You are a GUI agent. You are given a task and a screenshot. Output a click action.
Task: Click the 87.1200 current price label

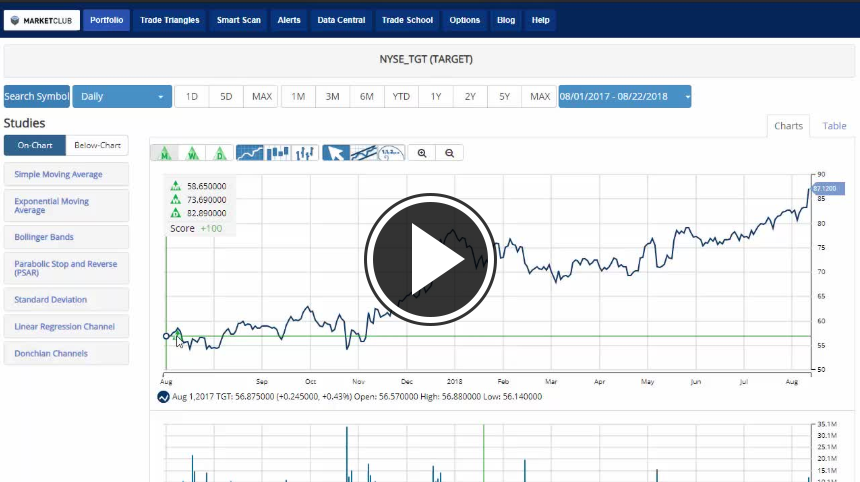[x=828, y=189]
